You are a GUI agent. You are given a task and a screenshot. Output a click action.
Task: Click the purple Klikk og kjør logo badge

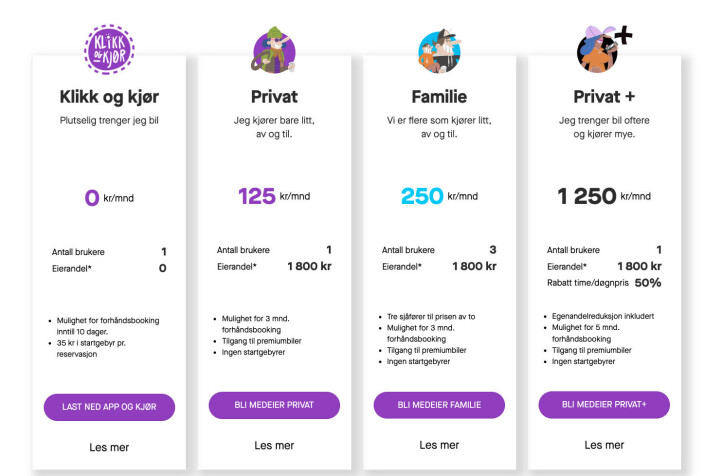[x=109, y=49]
